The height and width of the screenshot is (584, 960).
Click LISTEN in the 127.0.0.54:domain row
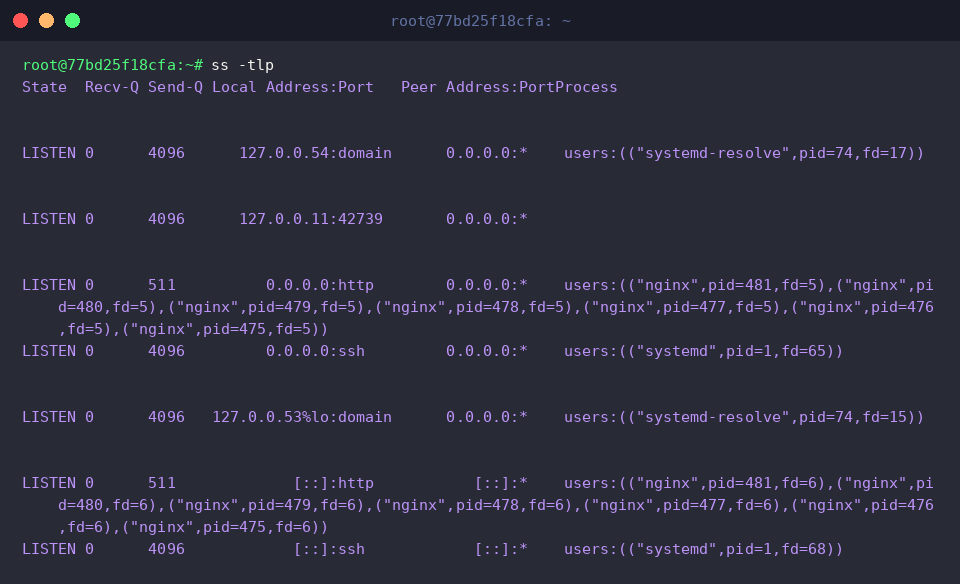49,153
